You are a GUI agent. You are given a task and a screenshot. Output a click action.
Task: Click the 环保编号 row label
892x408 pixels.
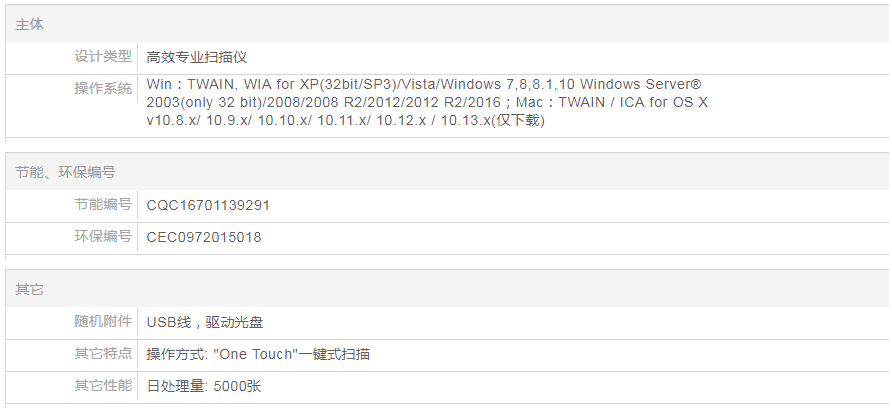tap(103, 237)
